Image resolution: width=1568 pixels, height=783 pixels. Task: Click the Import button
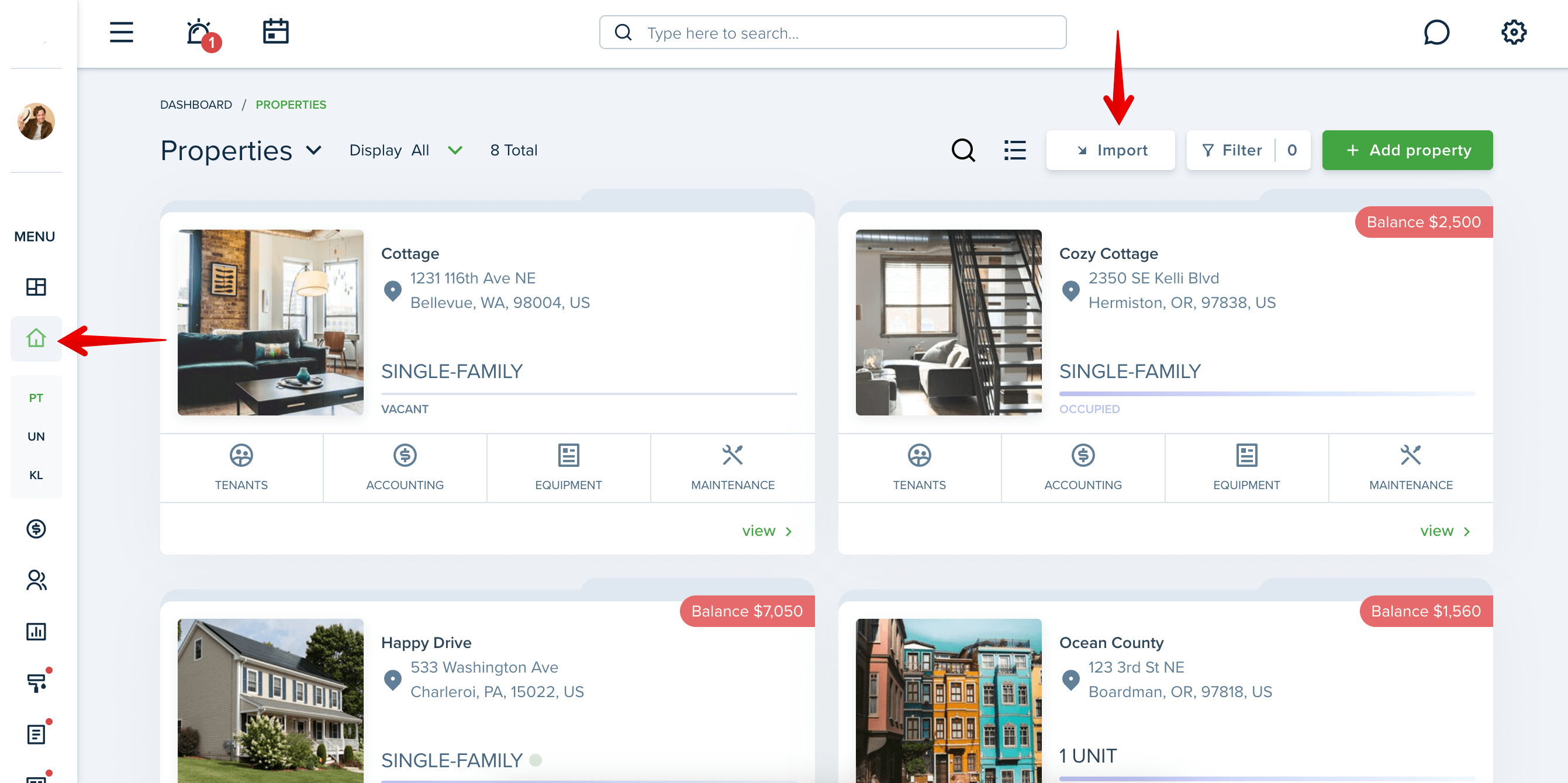(1110, 150)
